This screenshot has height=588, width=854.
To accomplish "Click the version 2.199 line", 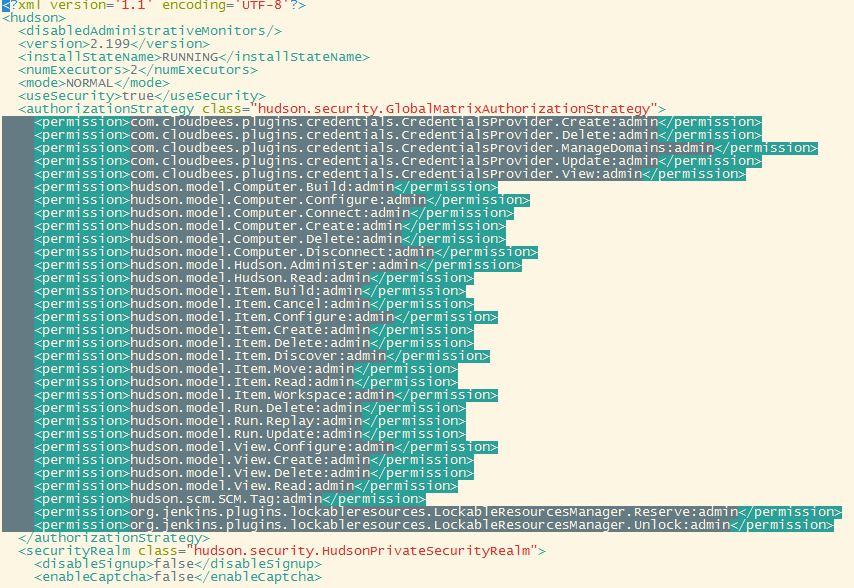I will tap(114, 44).
